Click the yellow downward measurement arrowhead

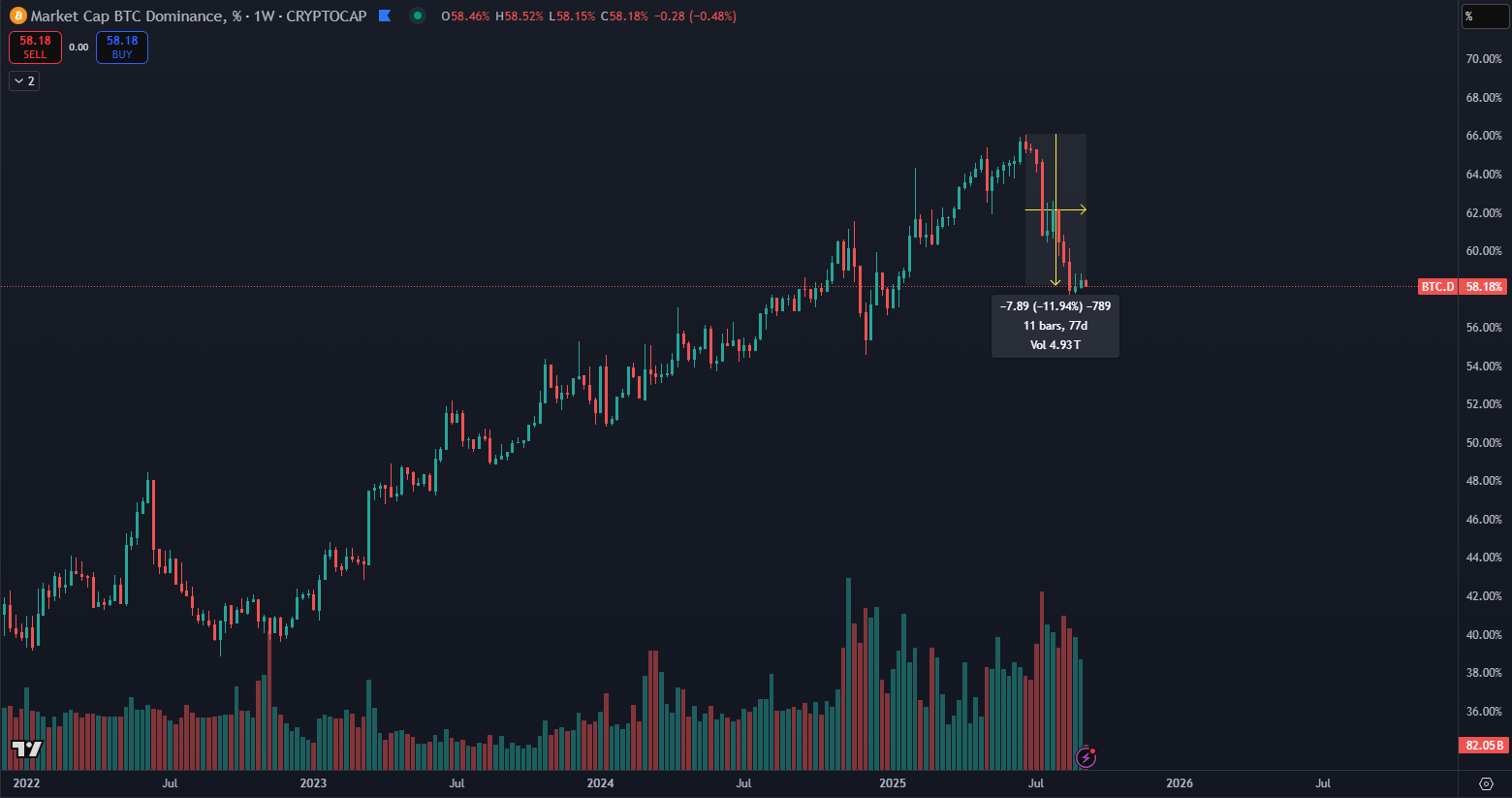click(x=1055, y=282)
